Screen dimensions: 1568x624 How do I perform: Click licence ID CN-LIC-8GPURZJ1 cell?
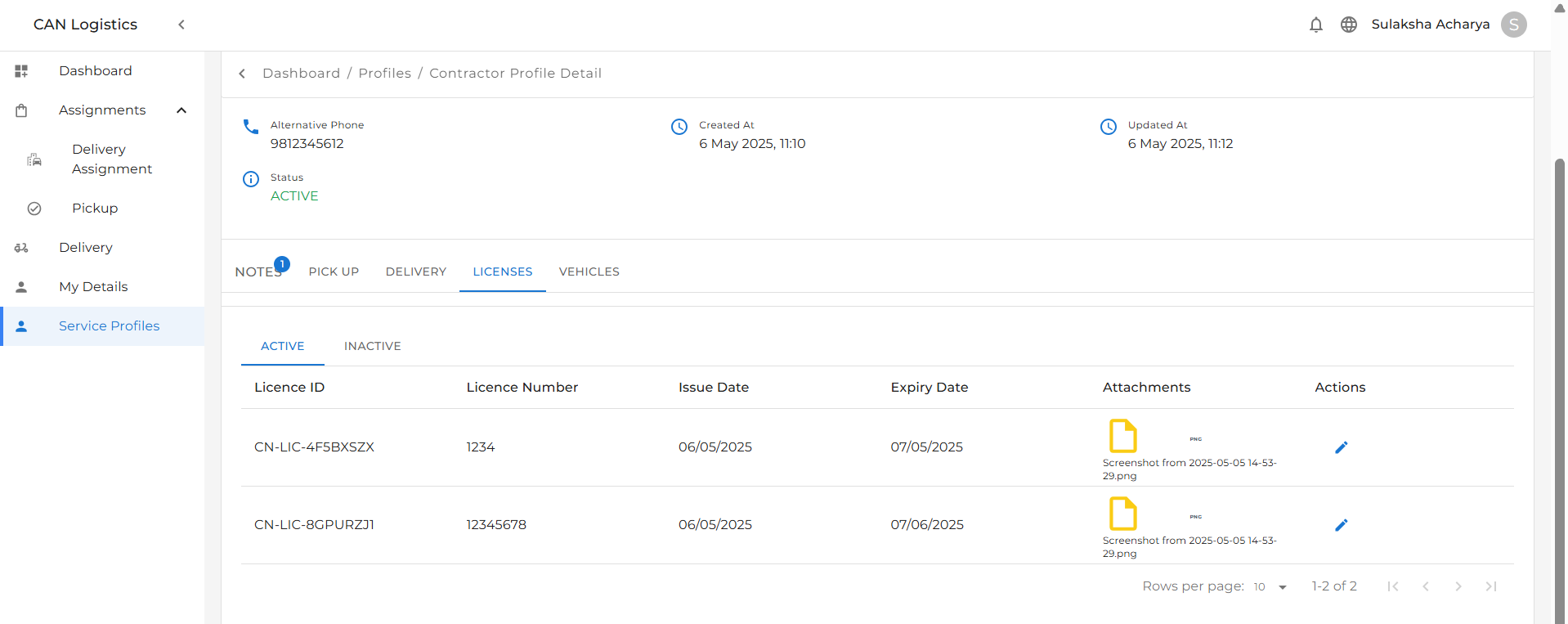coord(315,525)
